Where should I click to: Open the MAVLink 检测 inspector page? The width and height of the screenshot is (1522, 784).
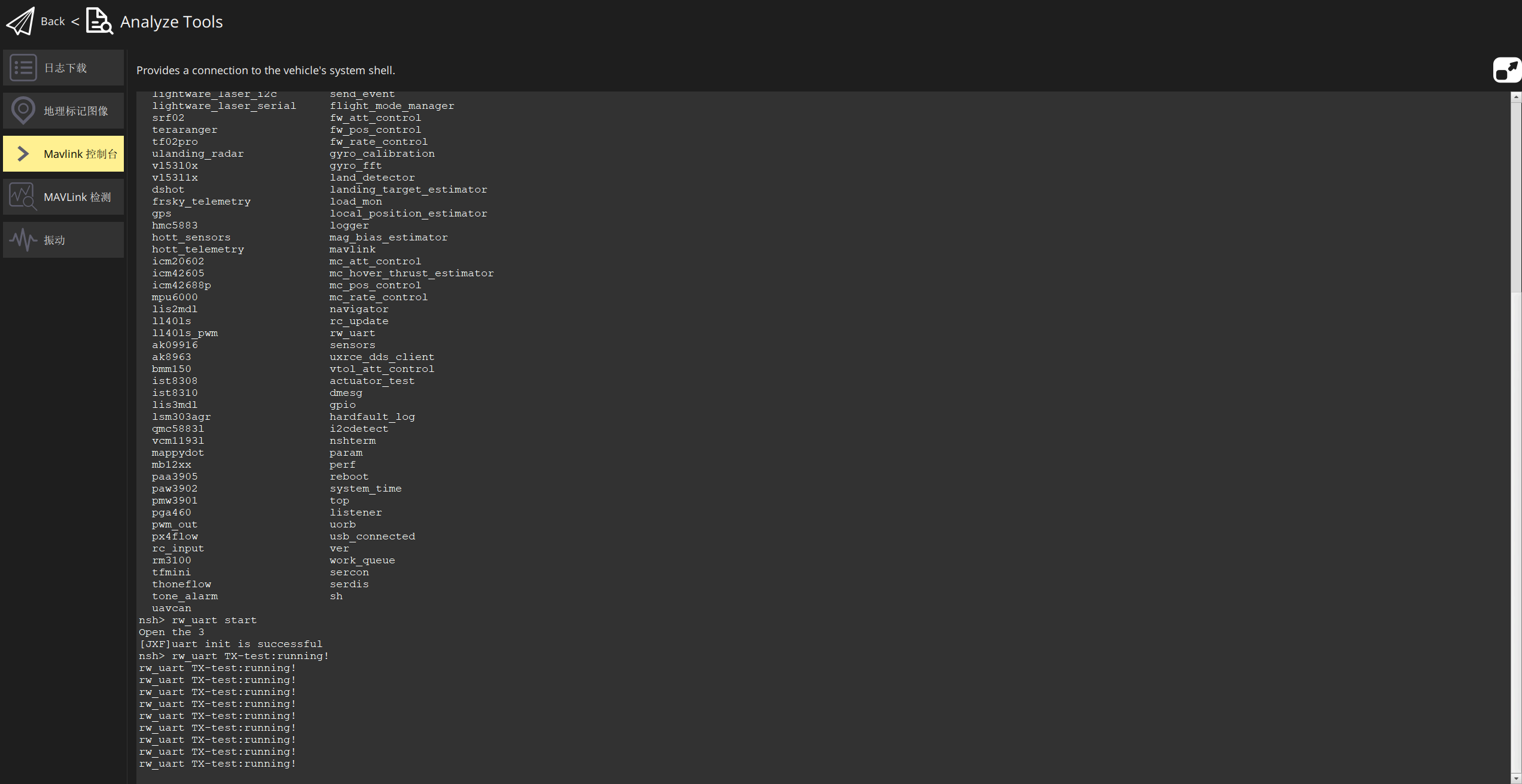(x=77, y=197)
